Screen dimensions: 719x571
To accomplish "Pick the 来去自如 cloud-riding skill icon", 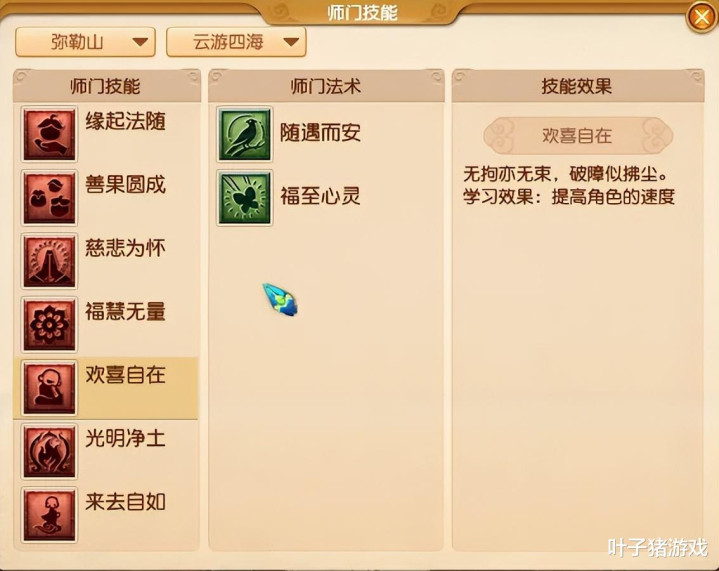I will [49, 515].
